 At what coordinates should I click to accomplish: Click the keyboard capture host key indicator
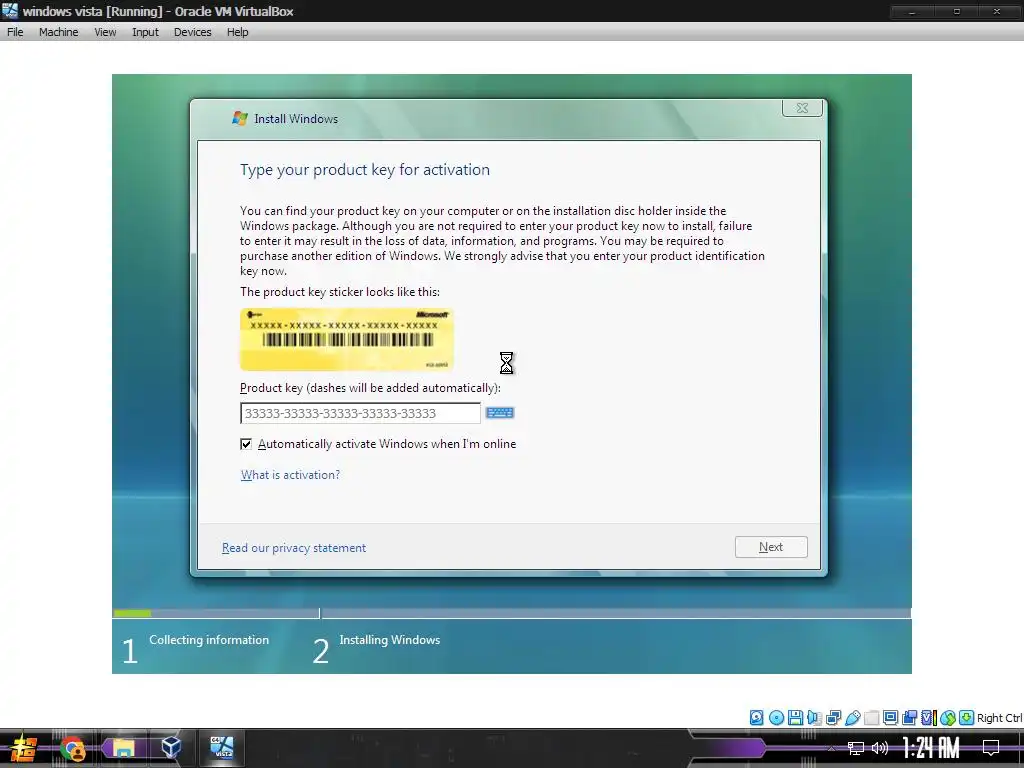pyautogui.click(x=967, y=718)
